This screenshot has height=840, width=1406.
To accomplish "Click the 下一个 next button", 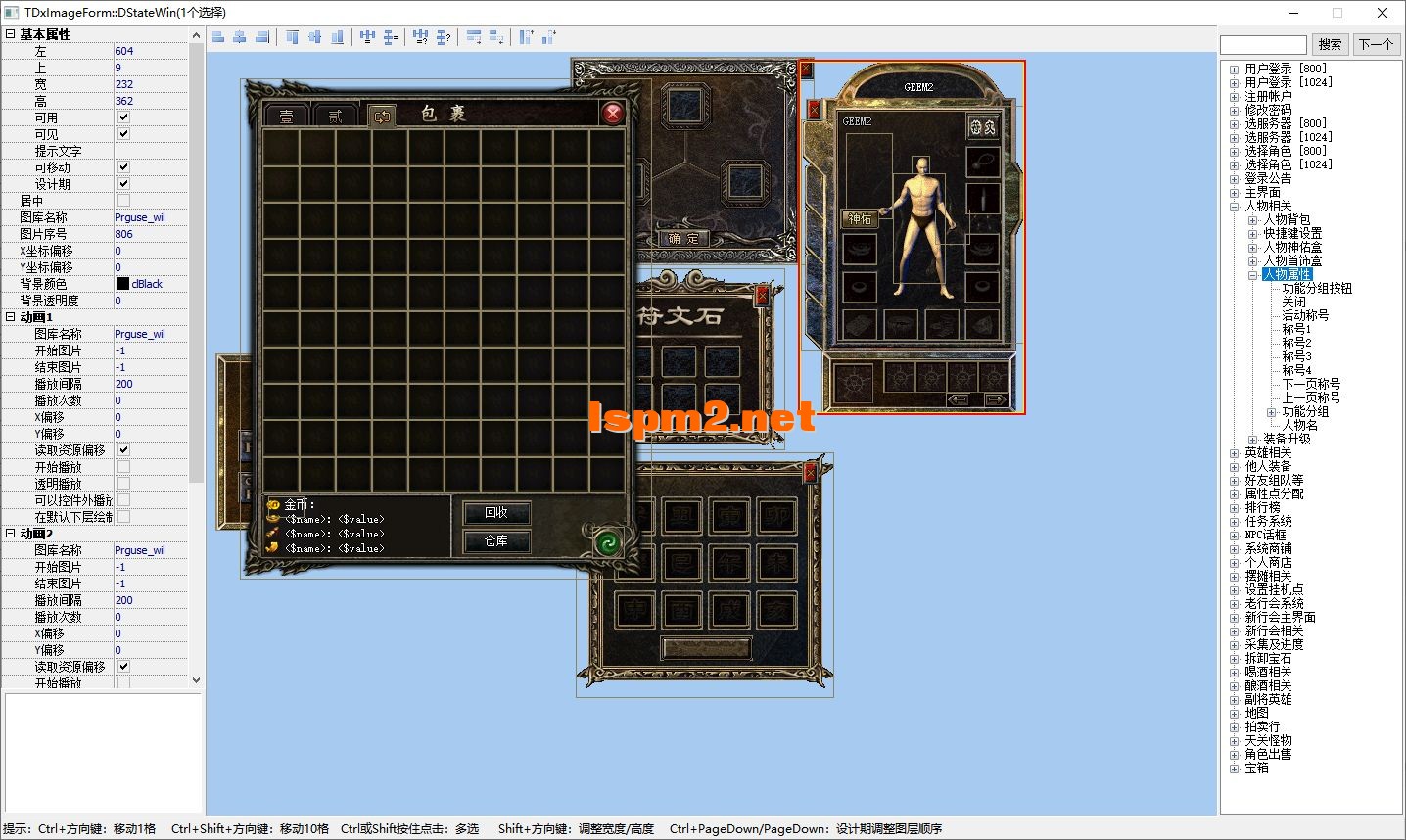I will [1376, 44].
